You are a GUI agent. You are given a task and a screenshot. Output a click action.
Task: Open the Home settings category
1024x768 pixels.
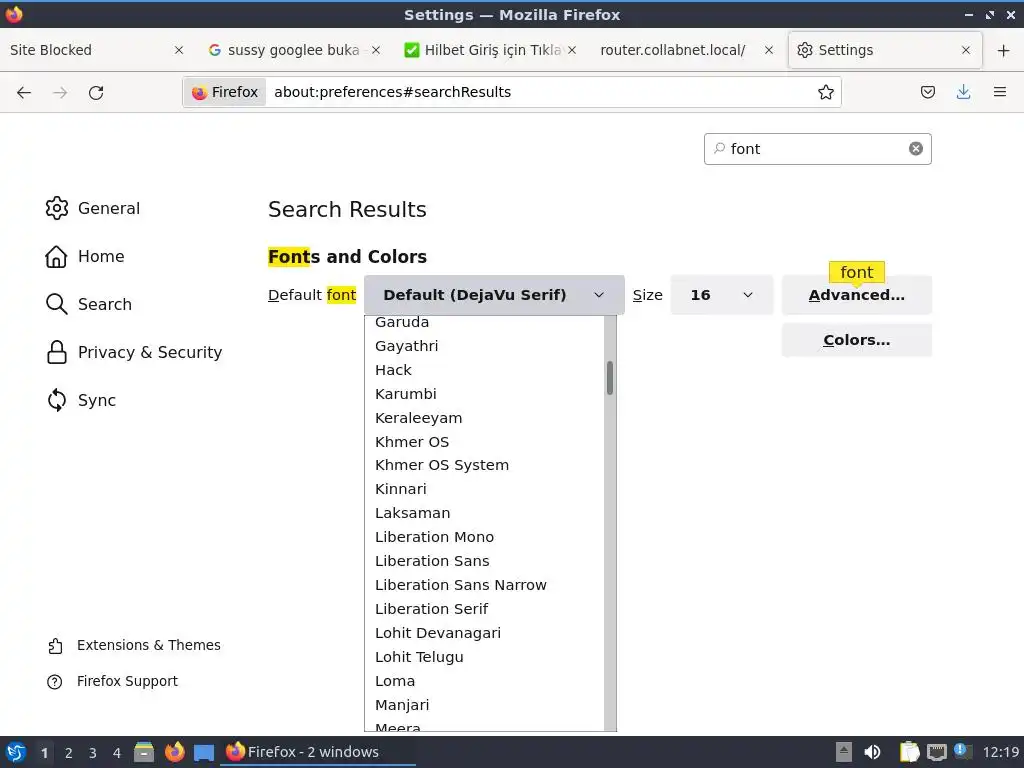point(85,257)
